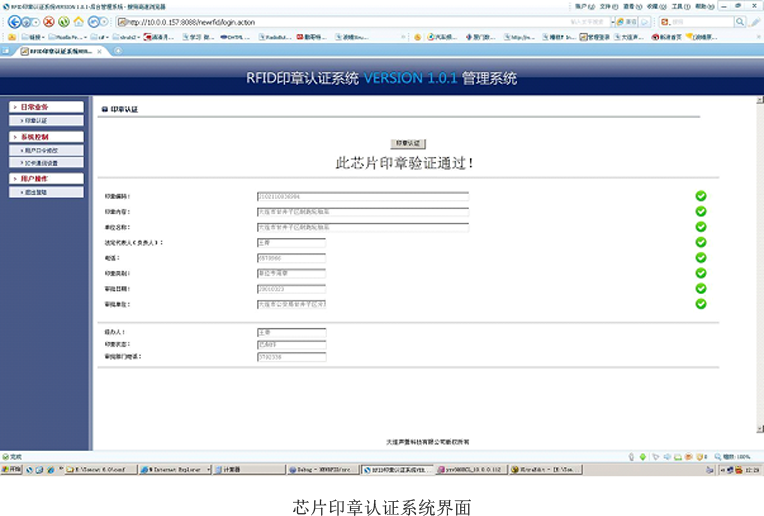Click the 印章认证 button above result message
The image size is (764, 516).
pyautogui.click(x=408, y=143)
